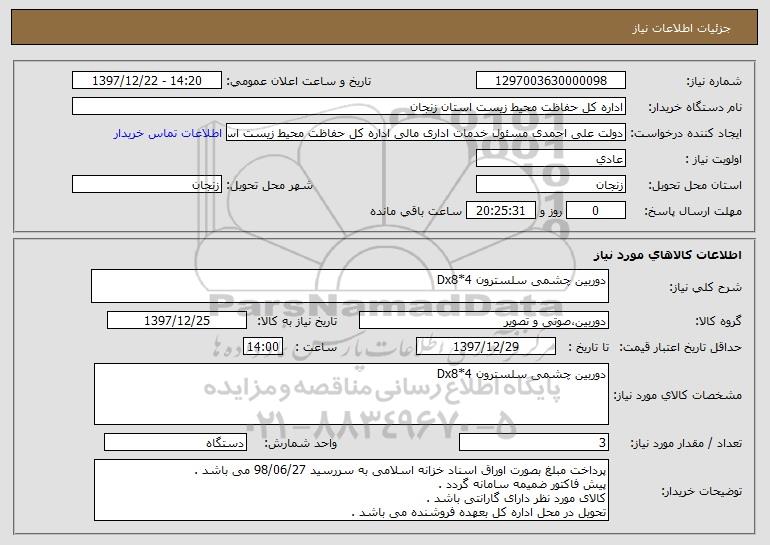770x545 pixels.
Task: Select the buyer organization name field
Action: pyautogui.click(x=349, y=106)
